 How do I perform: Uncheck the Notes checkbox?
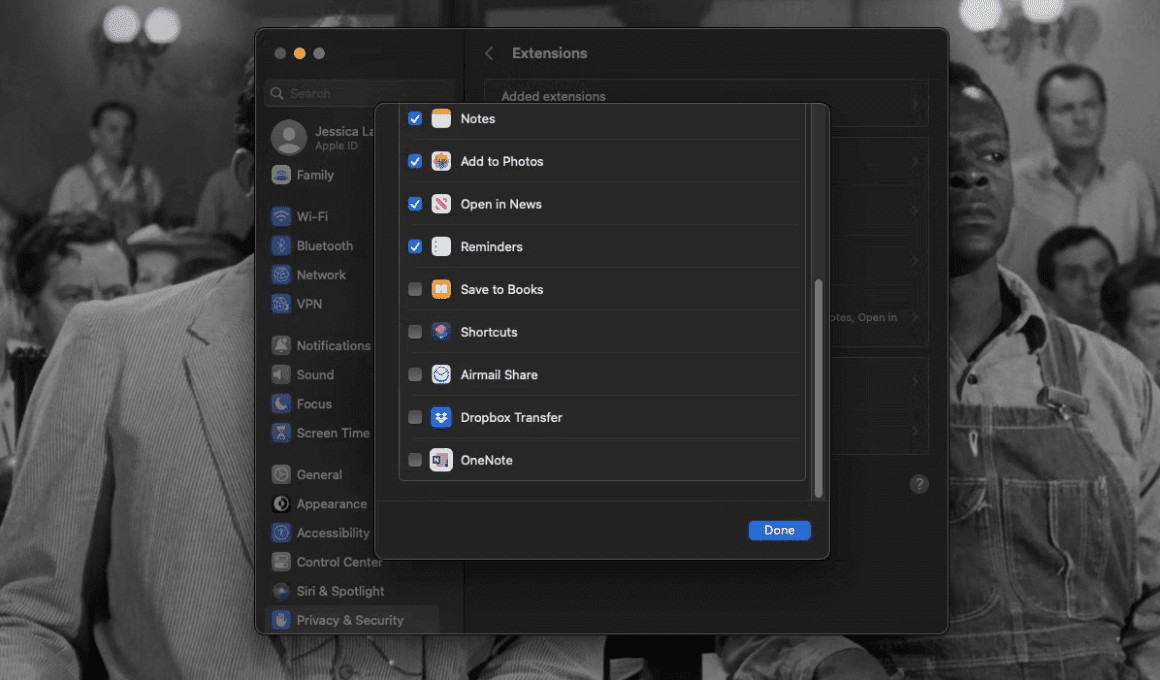[x=415, y=118]
